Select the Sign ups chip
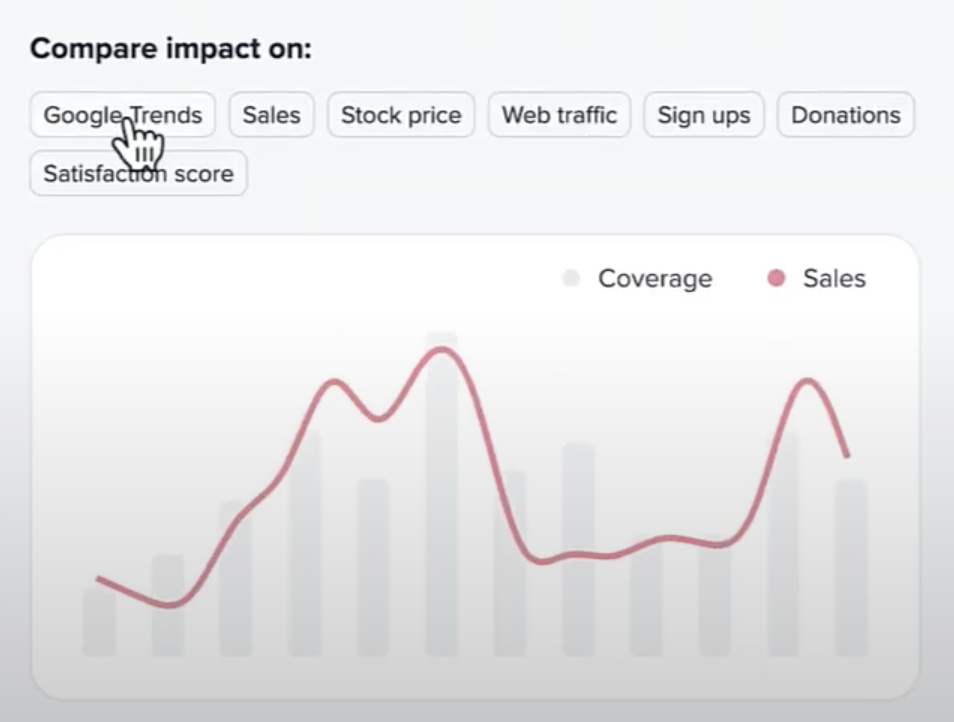This screenshot has width=954, height=722. tap(703, 115)
